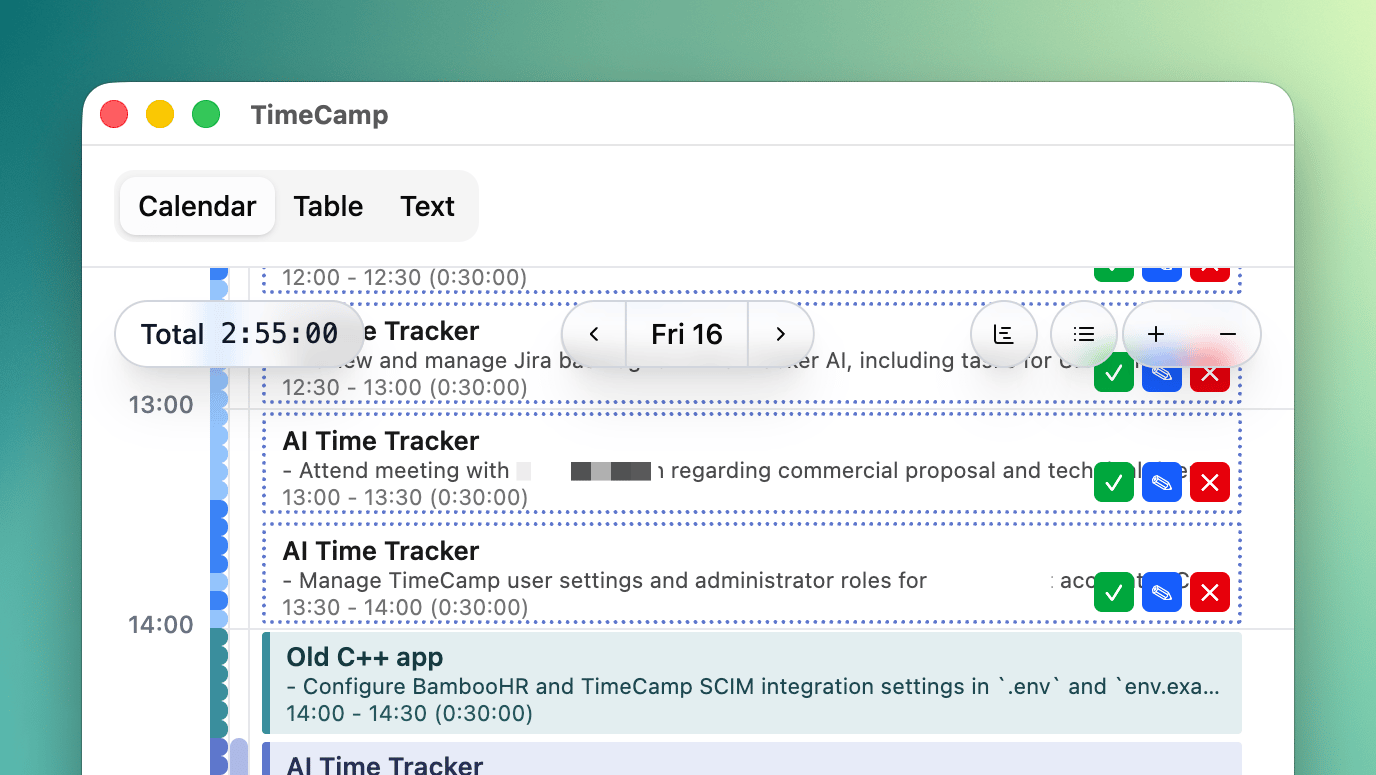
Task: Click '14:00 - 14:30 (0:30:00)' text
Action: [x=409, y=713]
